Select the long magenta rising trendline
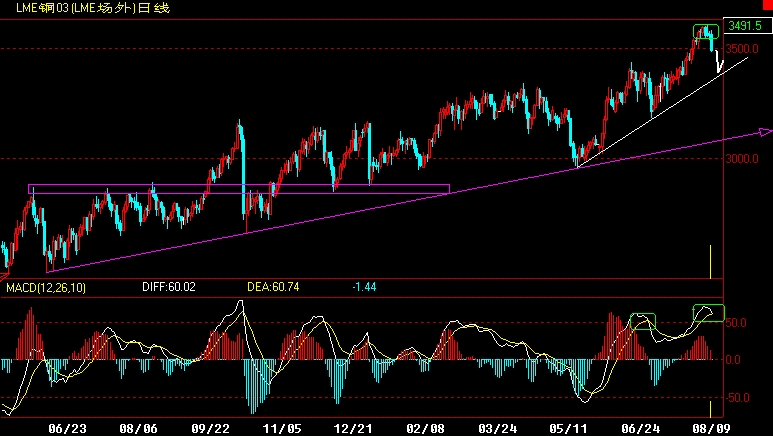 click(409, 201)
